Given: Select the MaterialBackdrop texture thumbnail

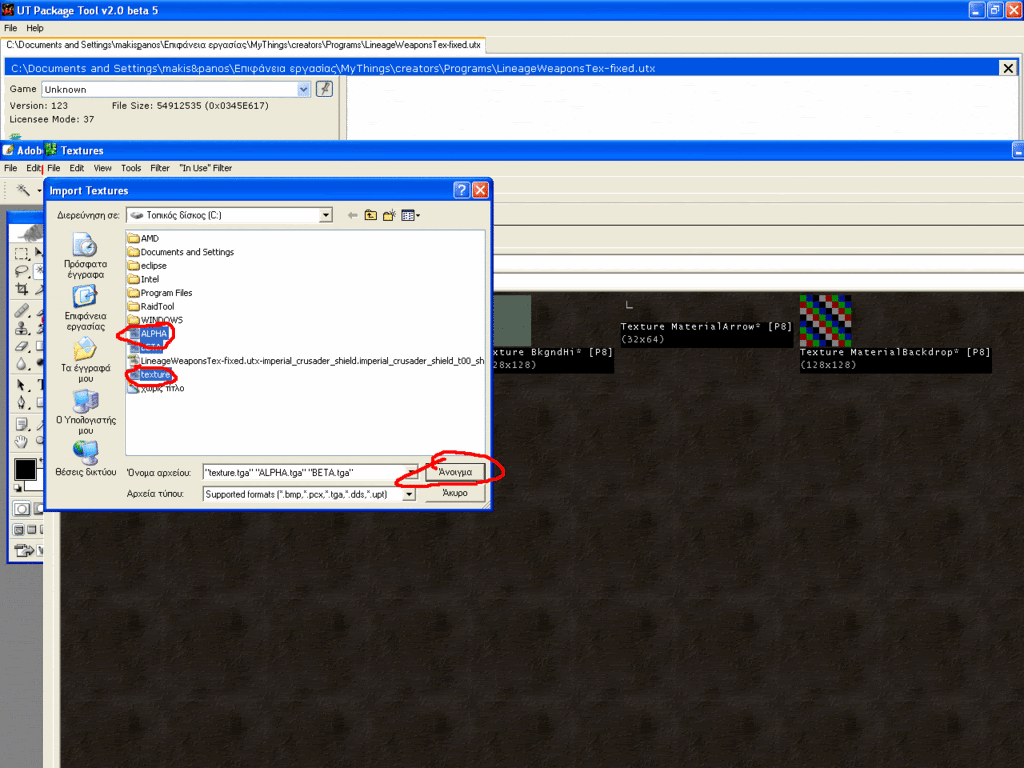Looking at the screenshot, I should (x=825, y=320).
